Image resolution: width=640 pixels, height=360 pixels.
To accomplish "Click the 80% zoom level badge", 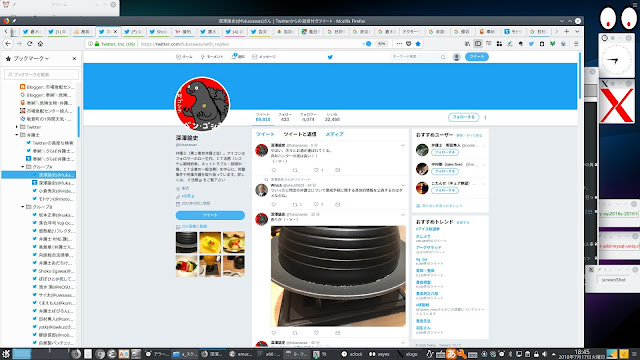I will [381, 44].
